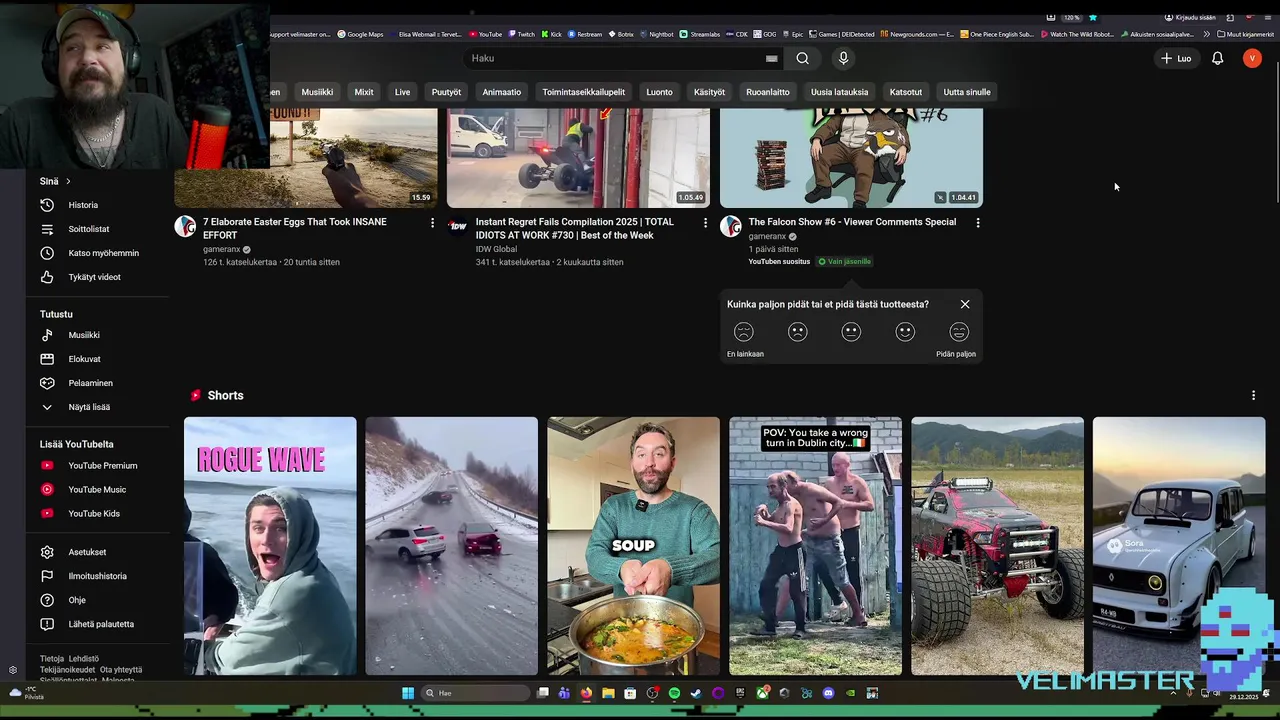Viewport: 1280px width, 720px height.
Task: Click the Luo create button
Action: 1176,58
